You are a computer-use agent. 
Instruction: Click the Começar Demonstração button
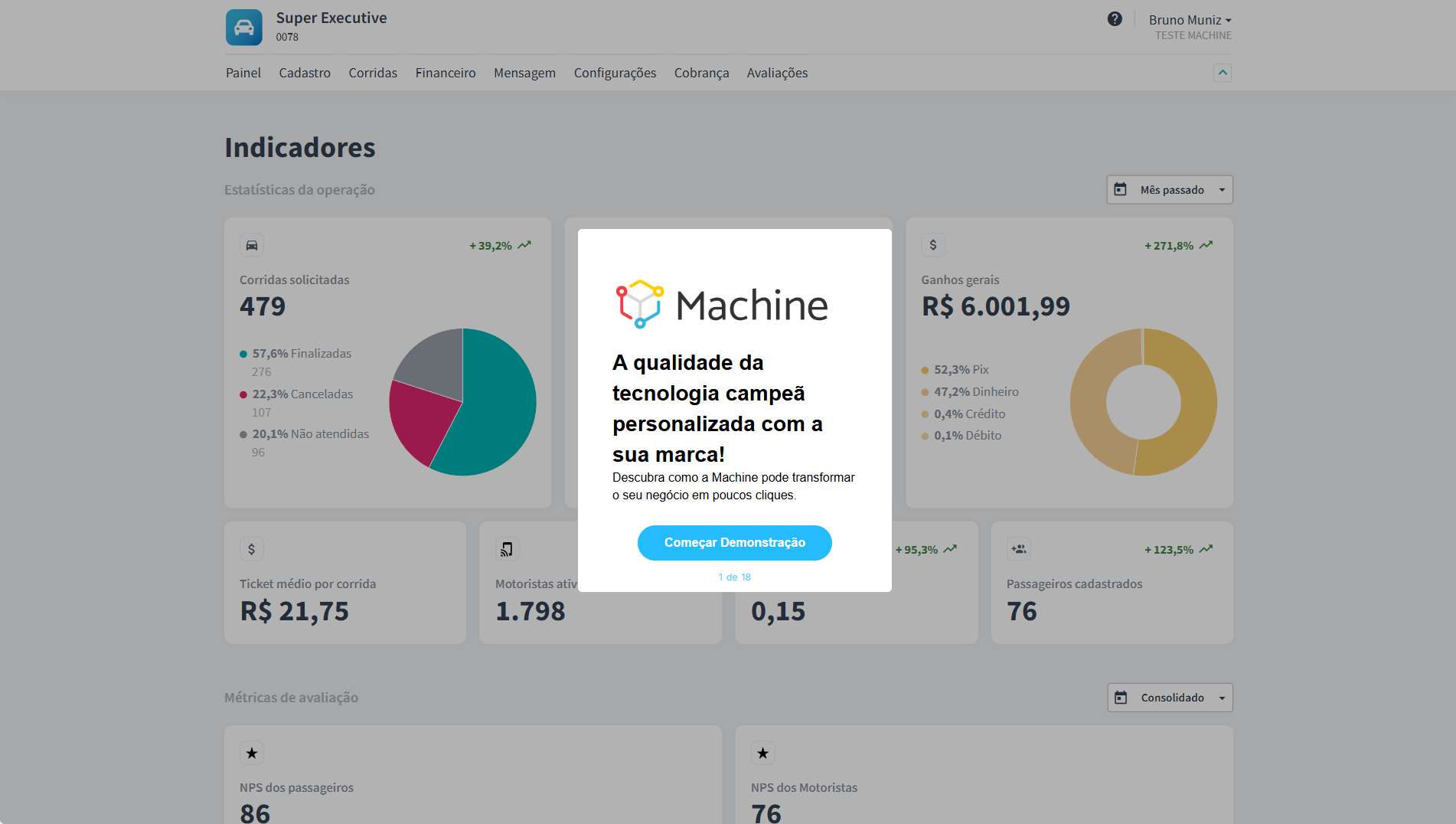[735, 543]
